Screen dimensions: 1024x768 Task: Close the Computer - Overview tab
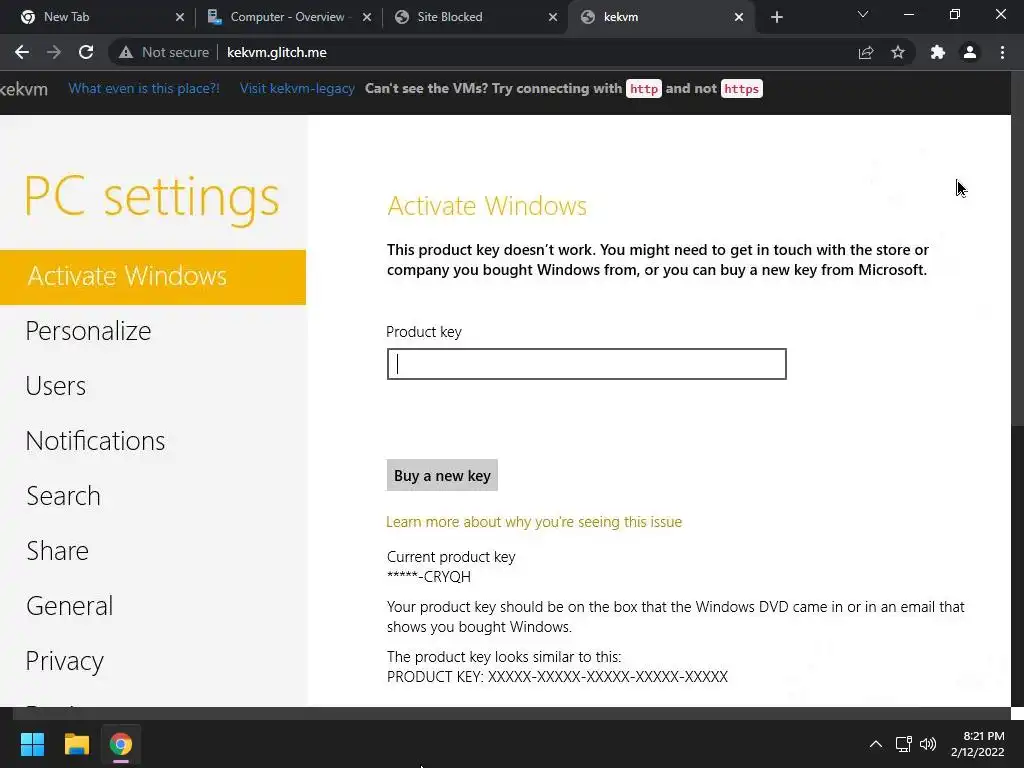click(x=367, y=17)
